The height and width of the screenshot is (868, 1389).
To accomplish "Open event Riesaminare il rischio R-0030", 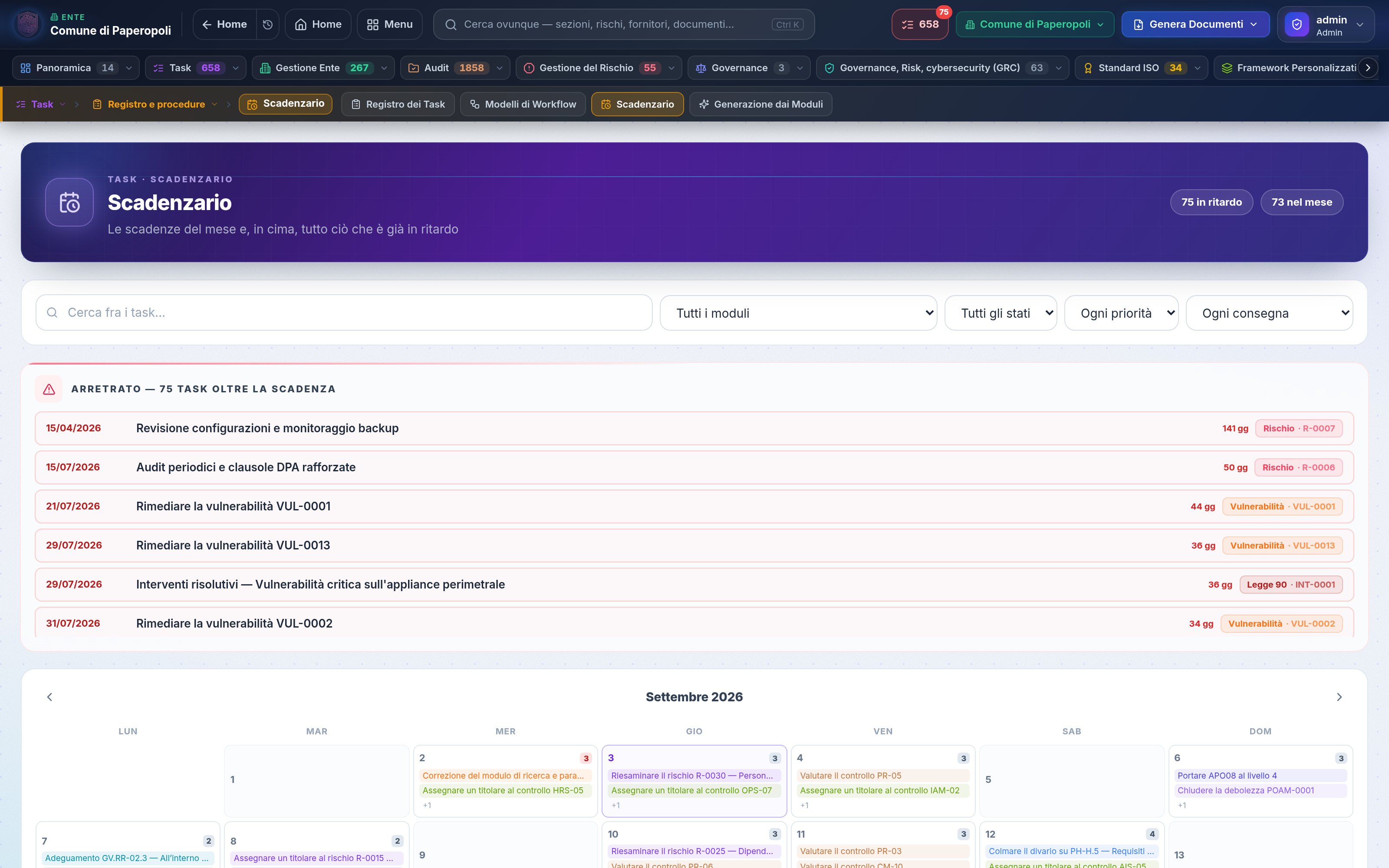I will tap(694, 776).
